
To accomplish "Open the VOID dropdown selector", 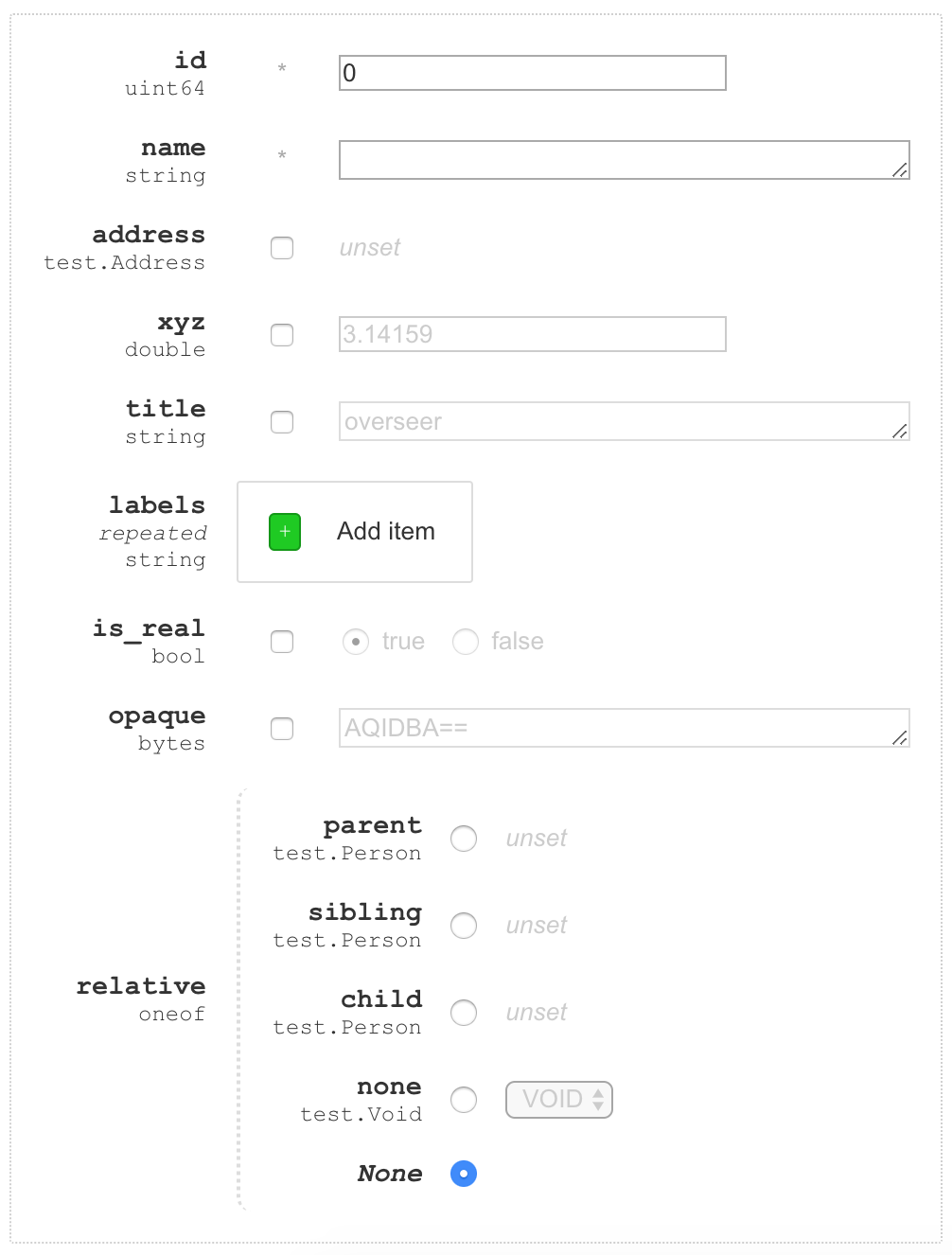I will click(558, 1100).
